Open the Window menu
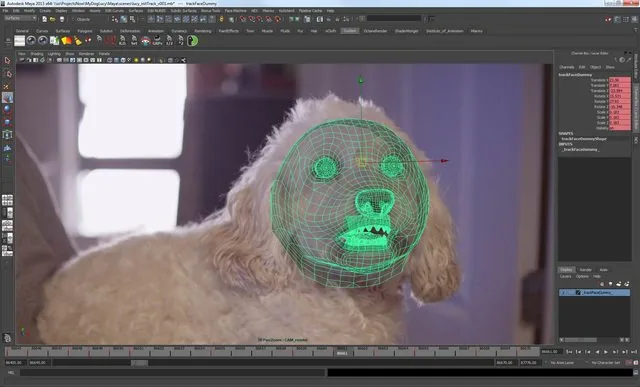Image resolution: width=640 pixels, height=387 pixels. tap(78, 11)
